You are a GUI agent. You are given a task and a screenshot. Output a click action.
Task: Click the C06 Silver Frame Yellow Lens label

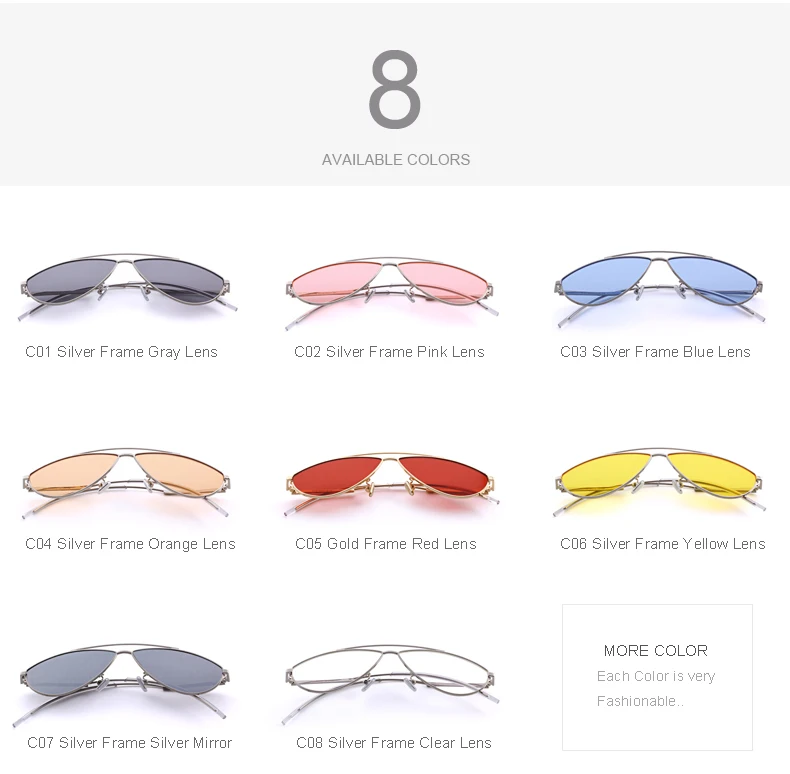[x=663, y=544]
